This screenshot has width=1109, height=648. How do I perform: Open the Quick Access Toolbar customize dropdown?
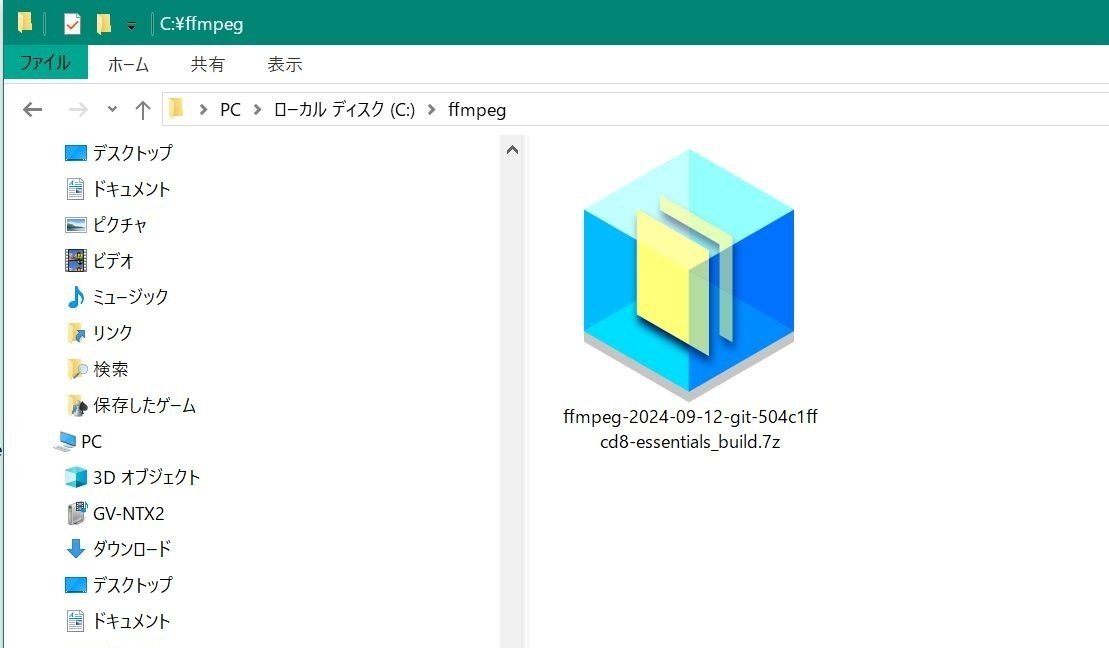click(132, 25)
